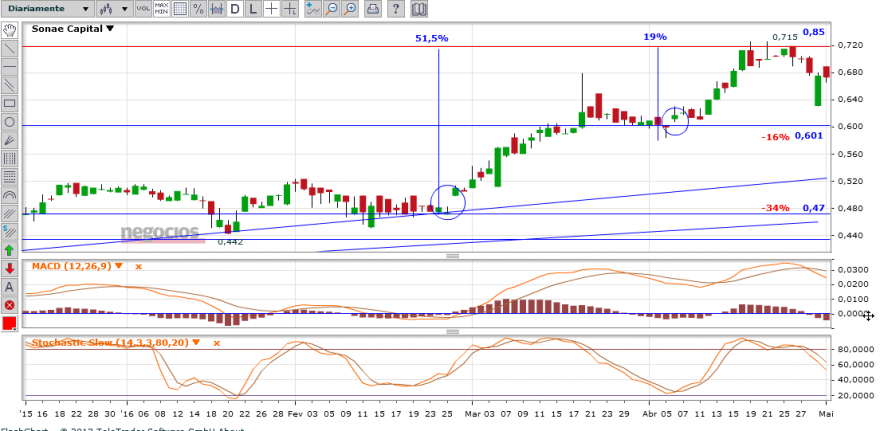
Task: Add a comparison chart line
Action: coord(313,8)
